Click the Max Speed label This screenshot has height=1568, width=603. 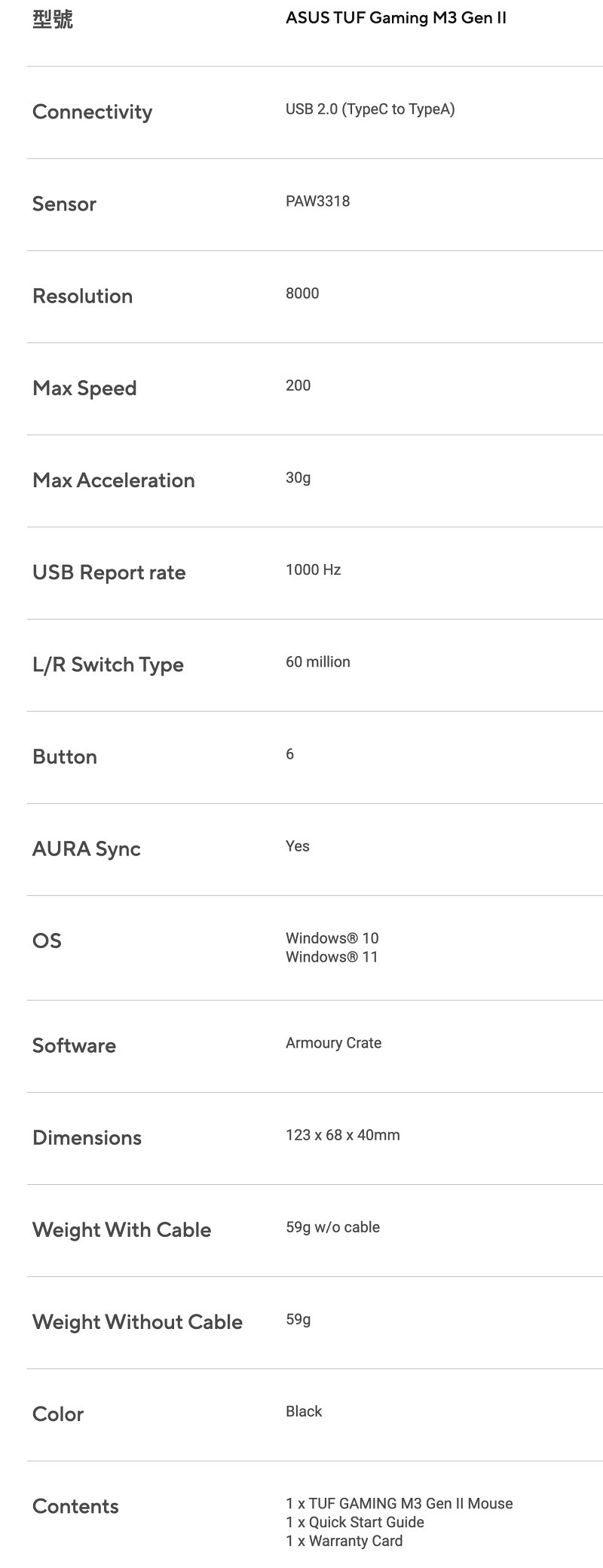84,388
